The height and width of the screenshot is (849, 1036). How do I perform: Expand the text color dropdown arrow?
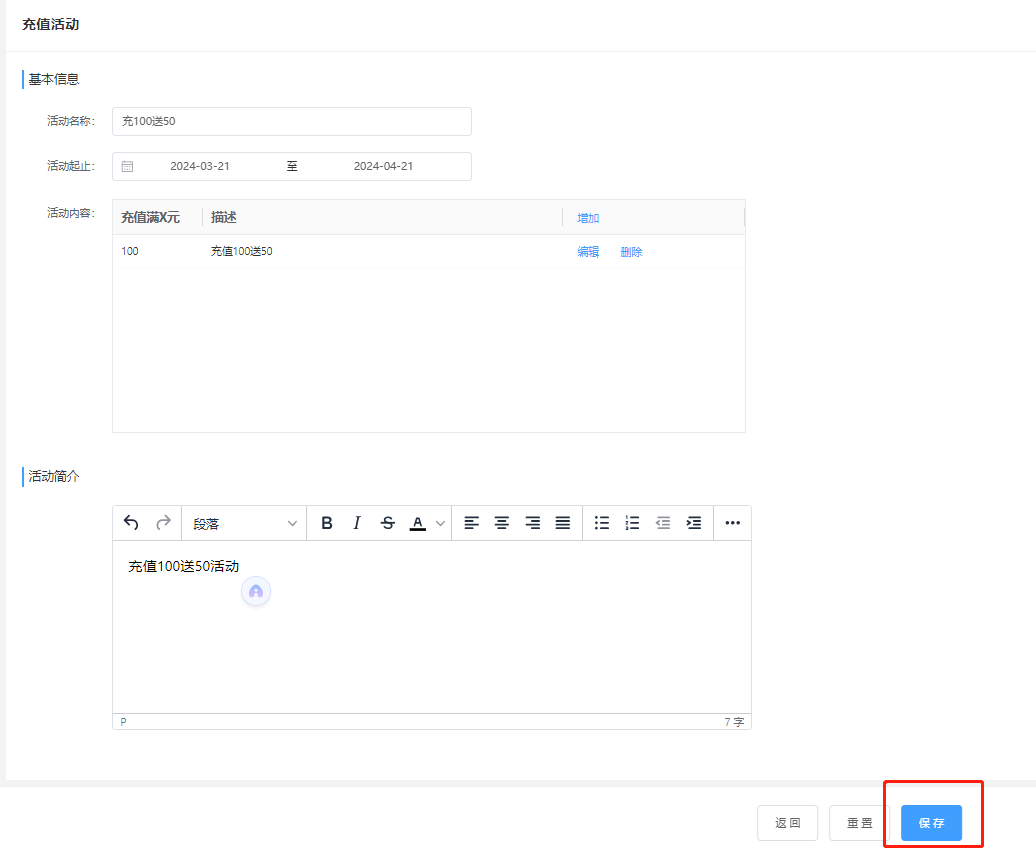pyautogui.click(x=440, y=523)
